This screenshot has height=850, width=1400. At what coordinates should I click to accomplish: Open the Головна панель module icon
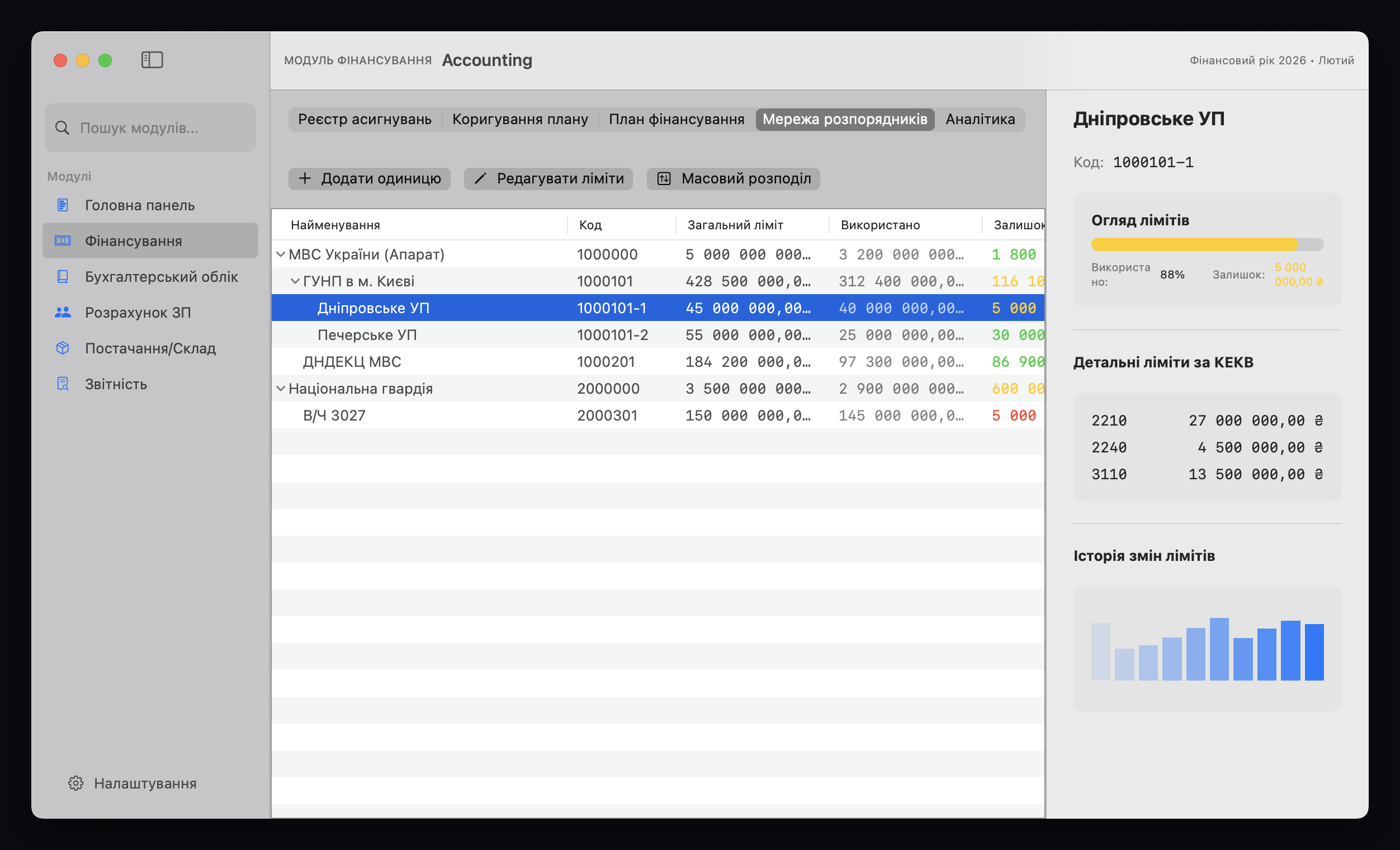[63, 205]
